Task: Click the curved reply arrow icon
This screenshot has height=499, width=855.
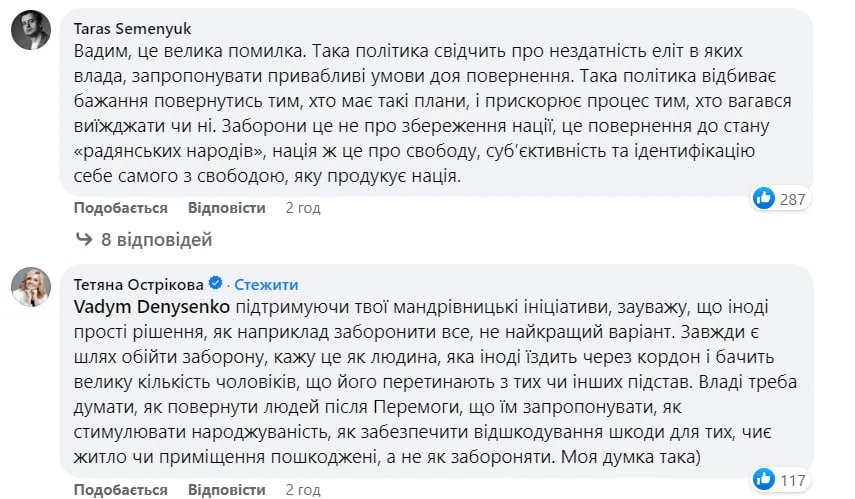Action: (x=85, y=240)
